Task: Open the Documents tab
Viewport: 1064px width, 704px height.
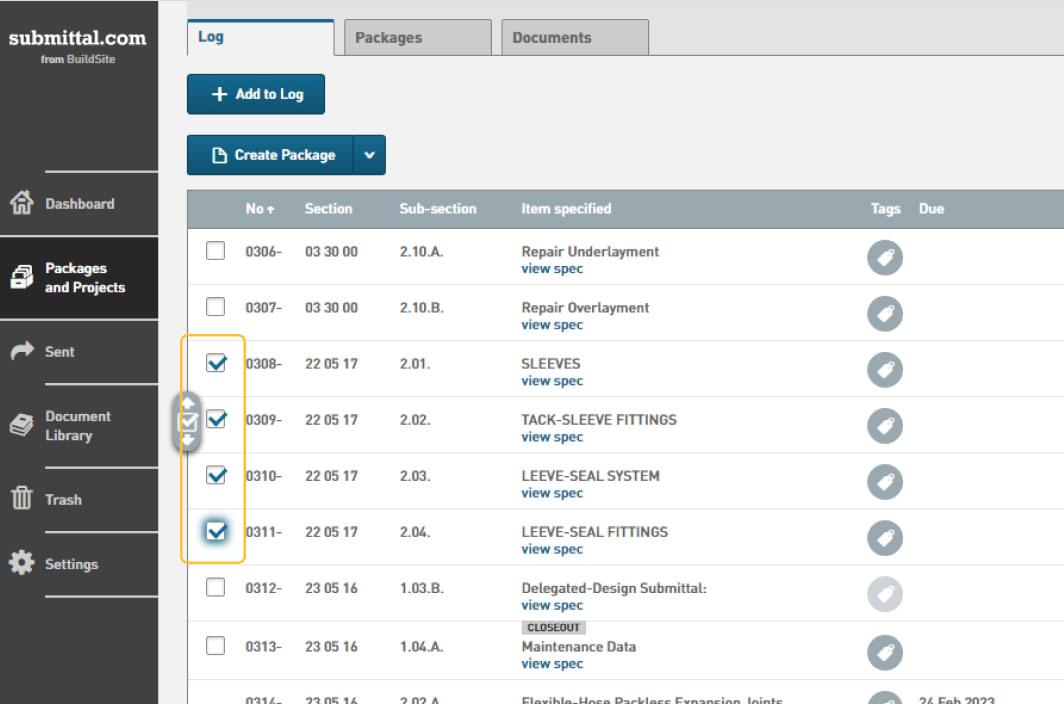Action: (x=574, y=38)
